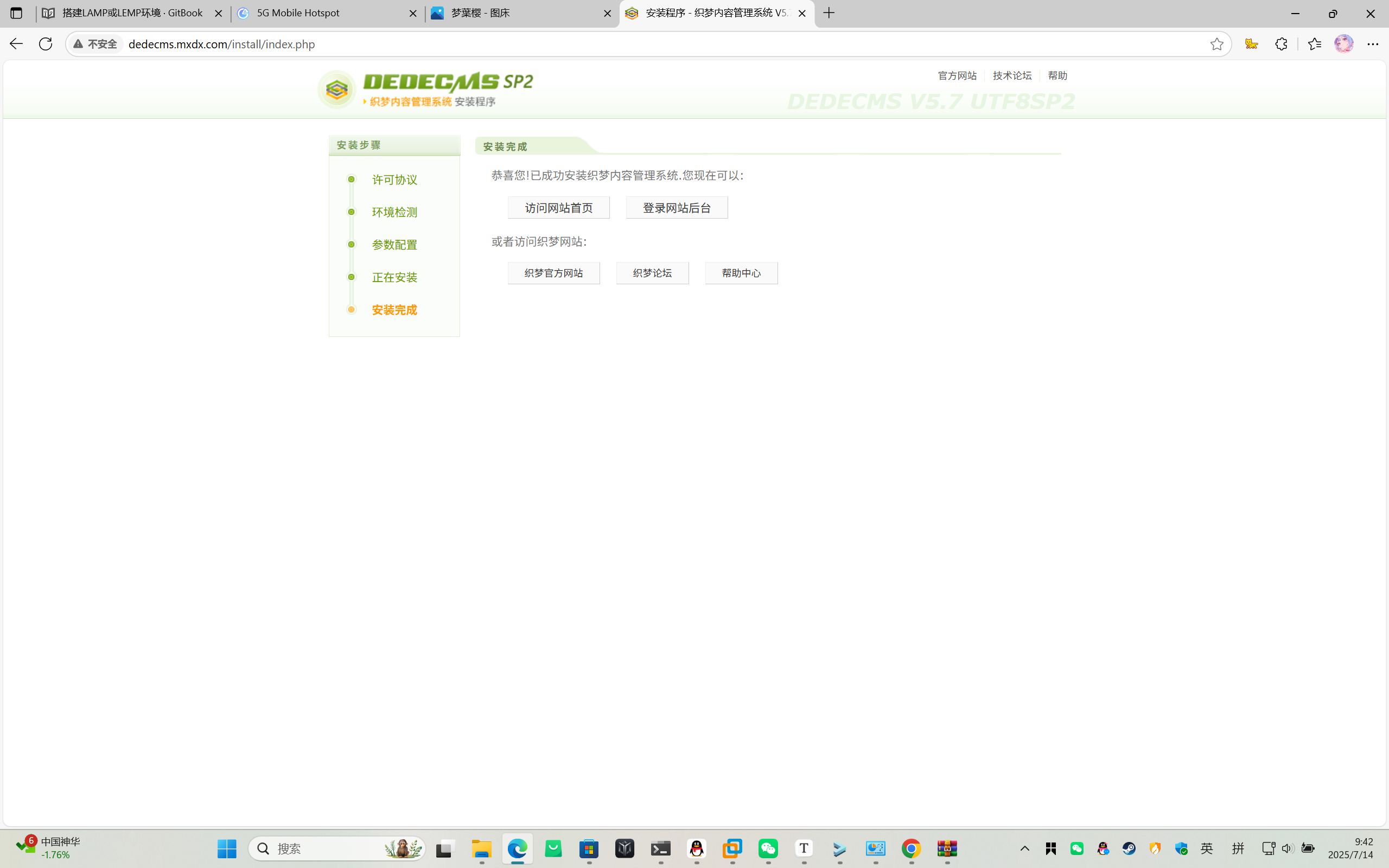Open WinRAR from the taskbar

(947, 848)
